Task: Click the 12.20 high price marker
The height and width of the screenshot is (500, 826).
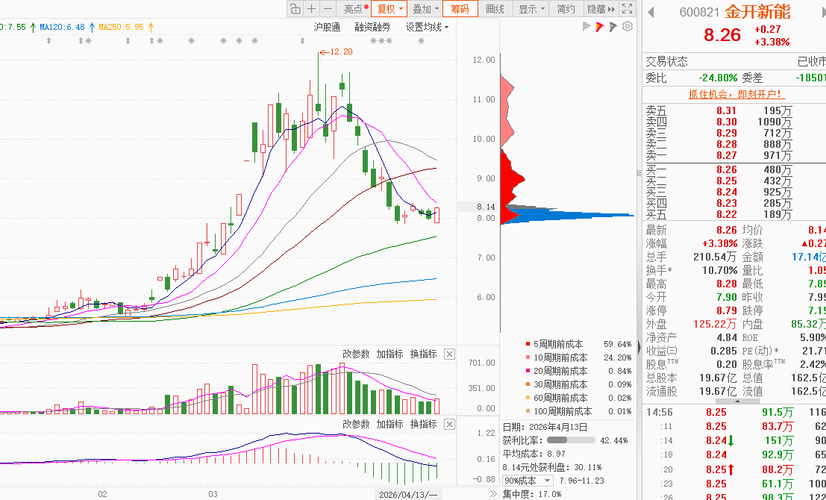Action: tap(336, 52)
